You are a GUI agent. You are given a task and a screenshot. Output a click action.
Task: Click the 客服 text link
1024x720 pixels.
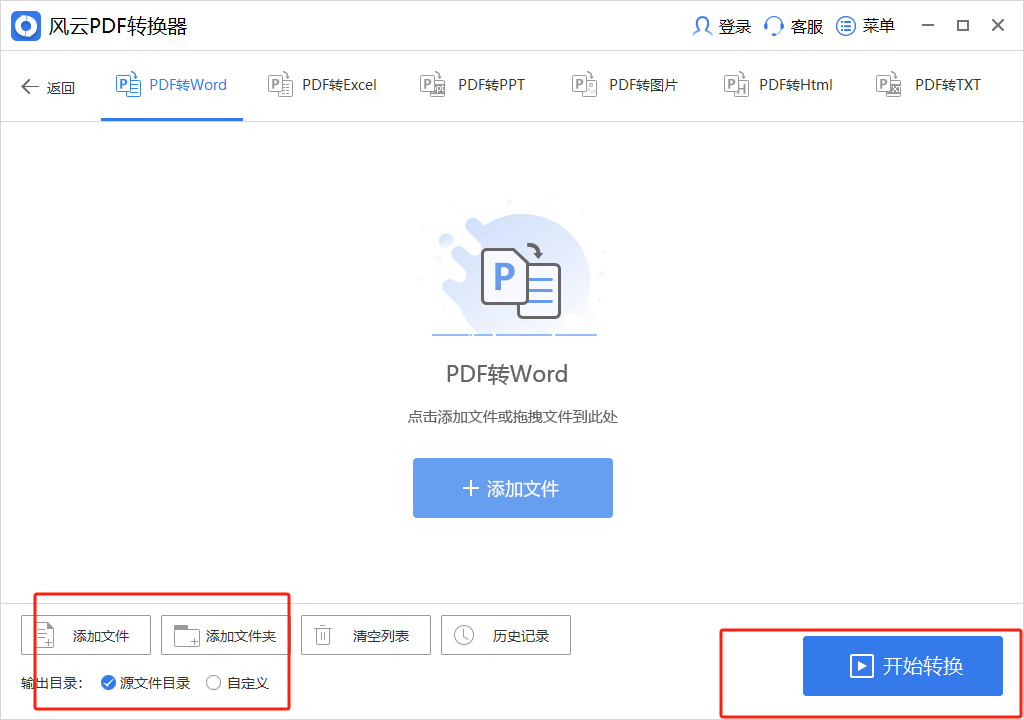pyautogui.click(x=807, y=27)
